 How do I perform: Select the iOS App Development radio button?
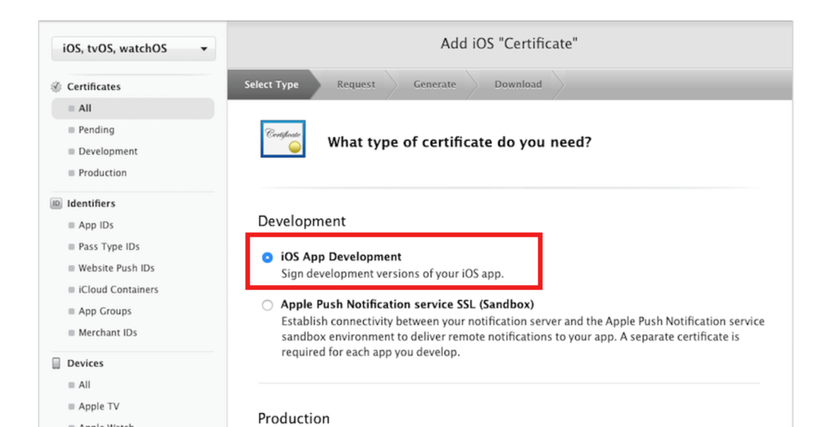267,258
